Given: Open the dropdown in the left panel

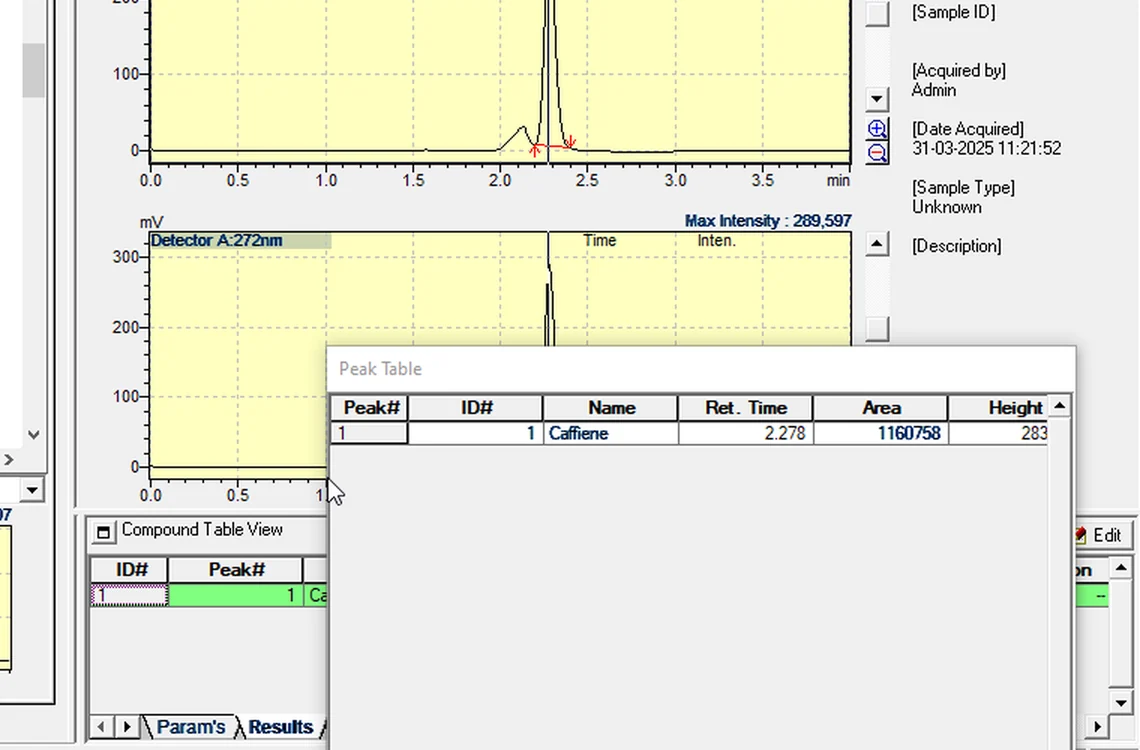Looking at the screenshot, I should tap(32, 490).
